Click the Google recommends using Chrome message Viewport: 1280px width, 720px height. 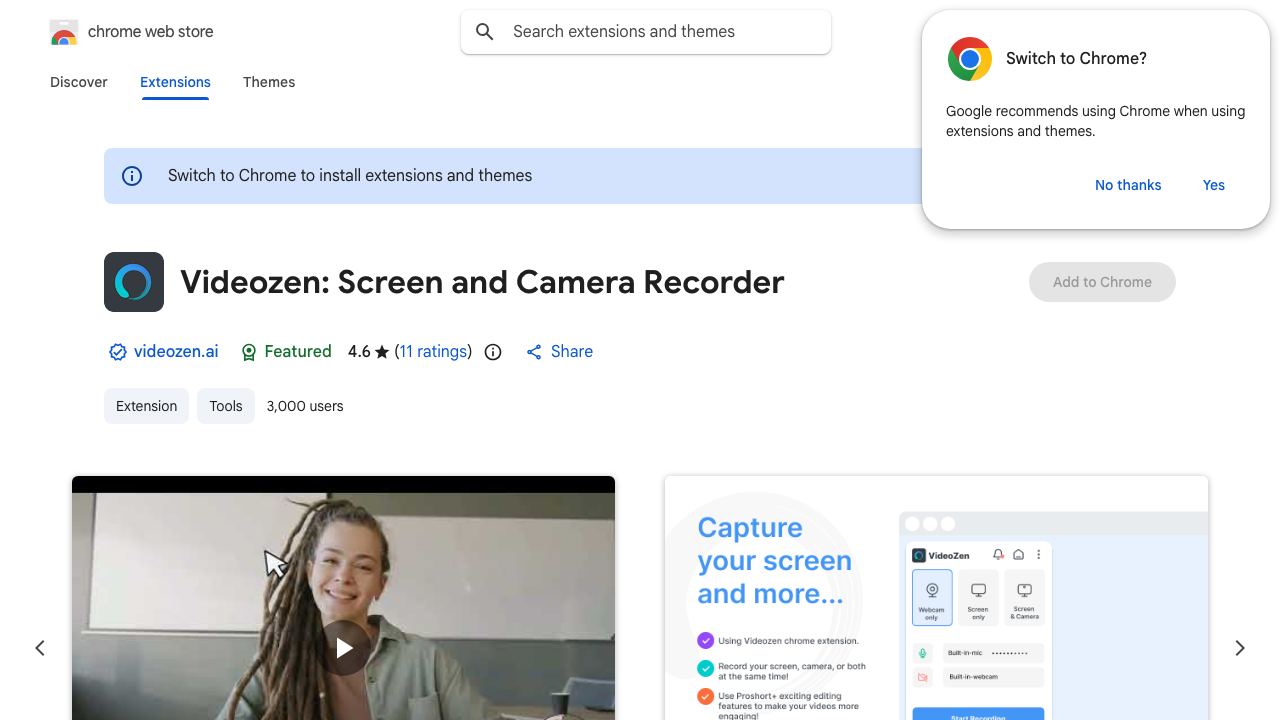(1095, 121)
